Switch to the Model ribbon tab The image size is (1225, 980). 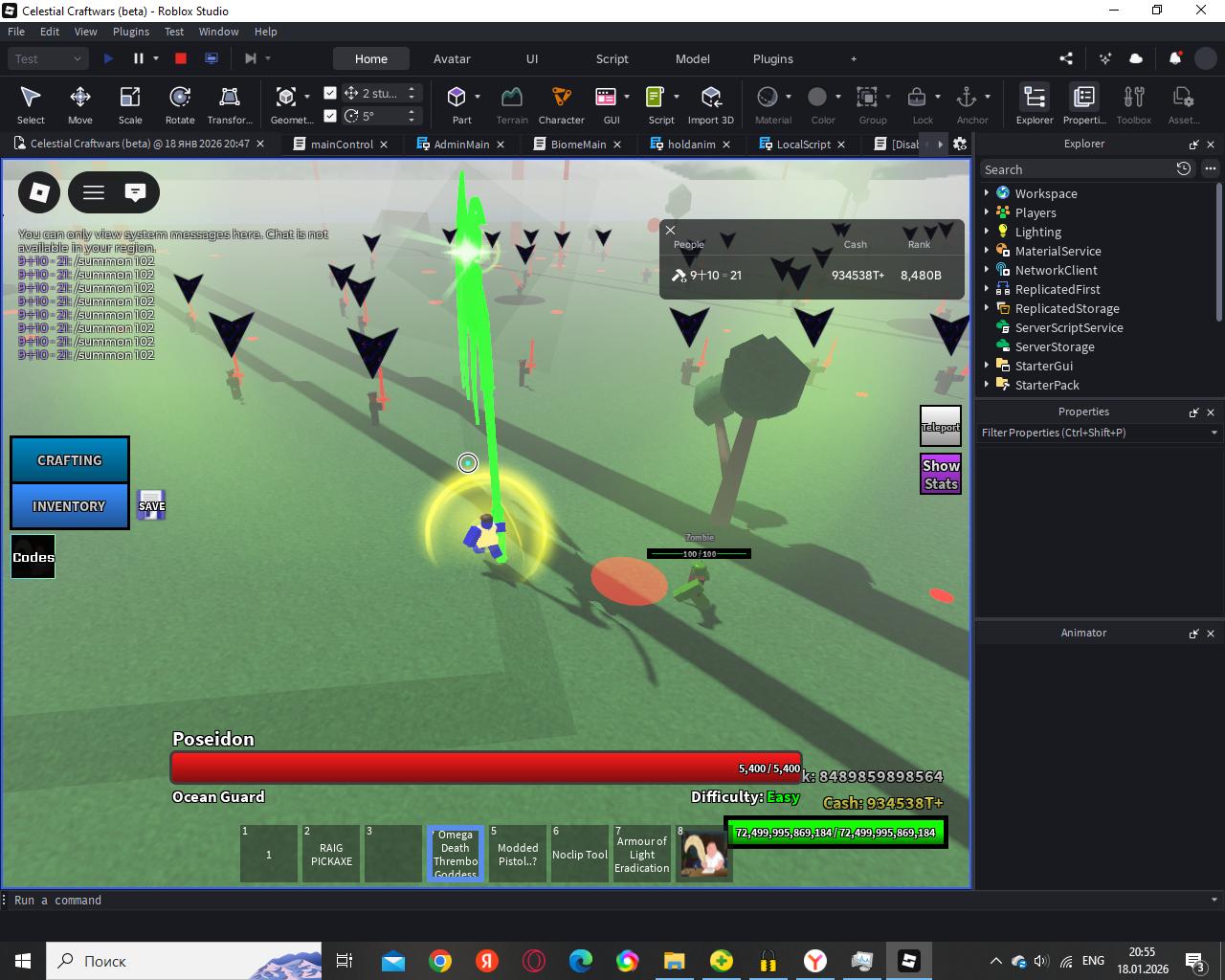(693, 58)
